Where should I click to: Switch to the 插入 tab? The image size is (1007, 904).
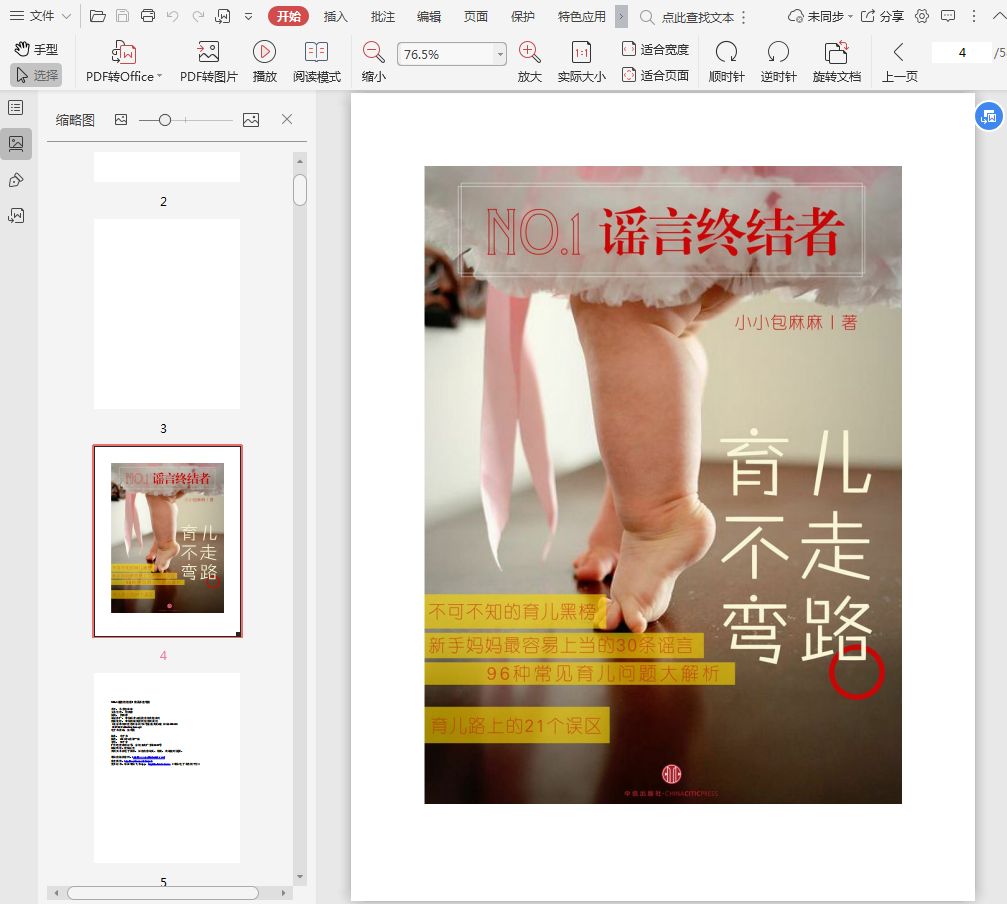pos(336,17)
